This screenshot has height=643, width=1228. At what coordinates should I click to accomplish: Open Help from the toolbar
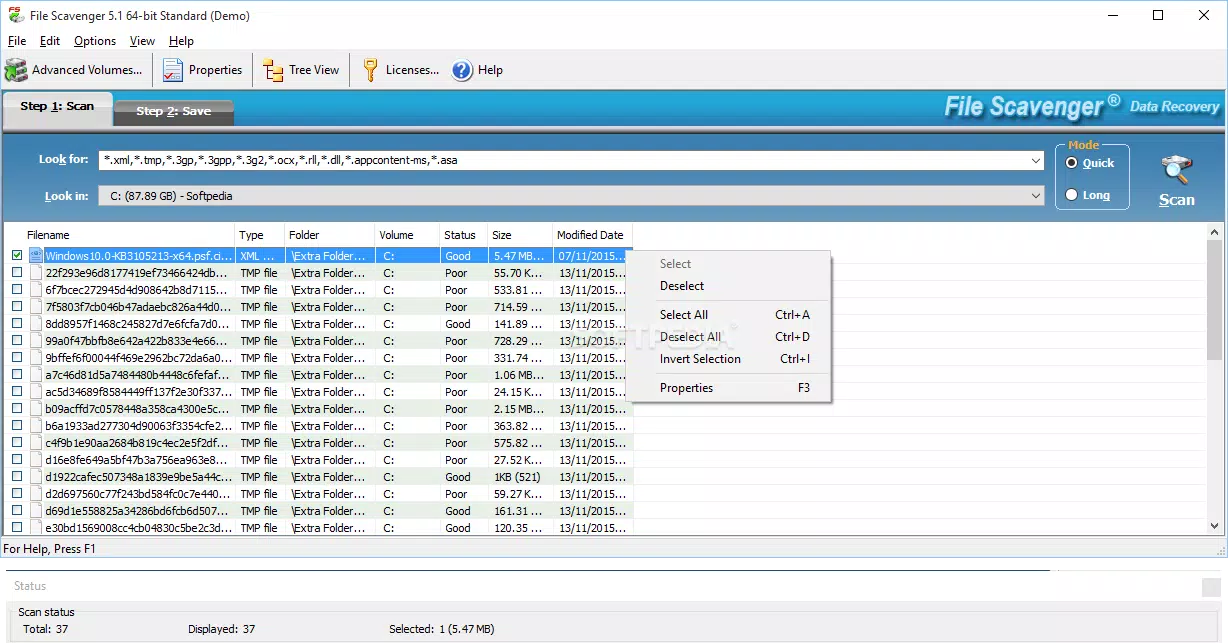(477, 70)
